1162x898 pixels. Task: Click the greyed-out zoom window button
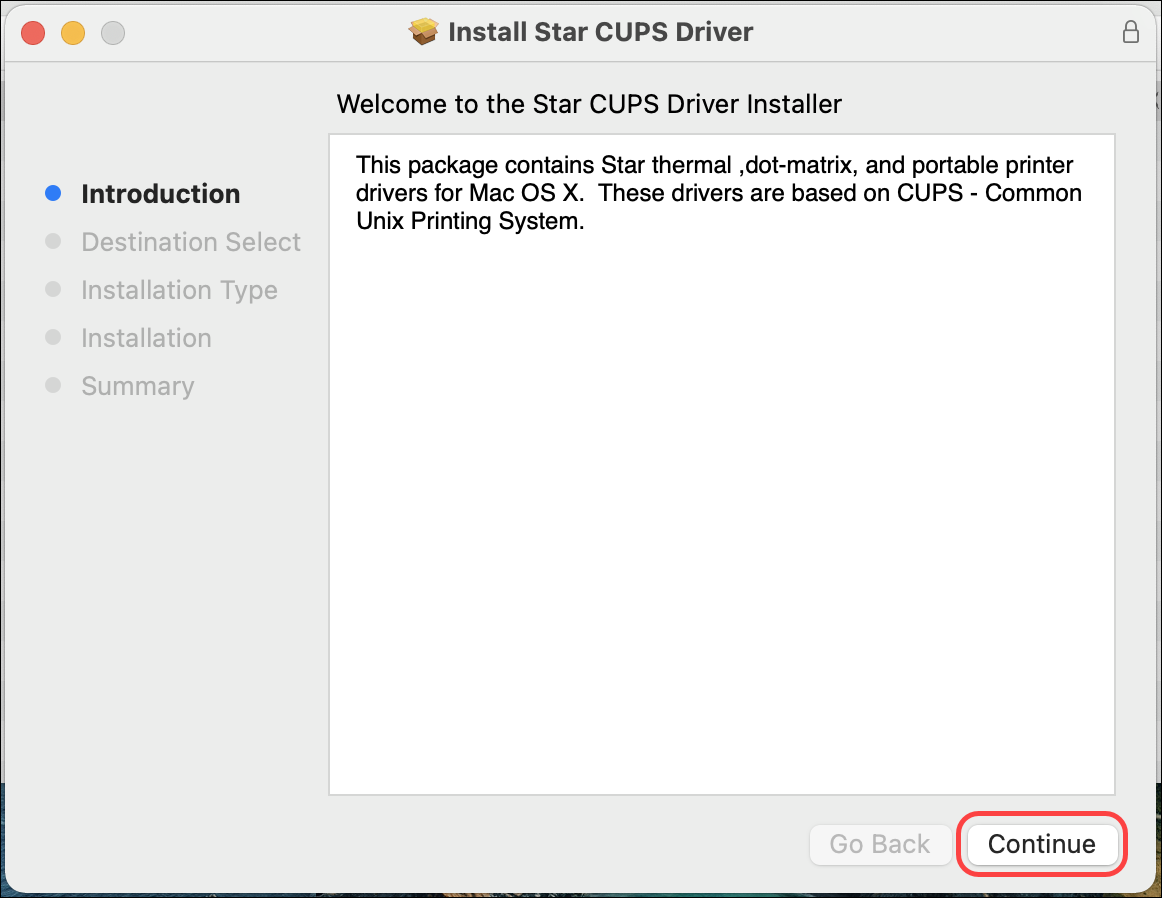click(x=113, y=33)
